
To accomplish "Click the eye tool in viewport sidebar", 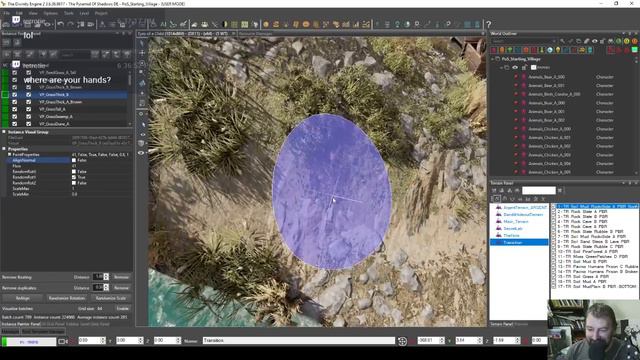I will (x=141, y=153).
